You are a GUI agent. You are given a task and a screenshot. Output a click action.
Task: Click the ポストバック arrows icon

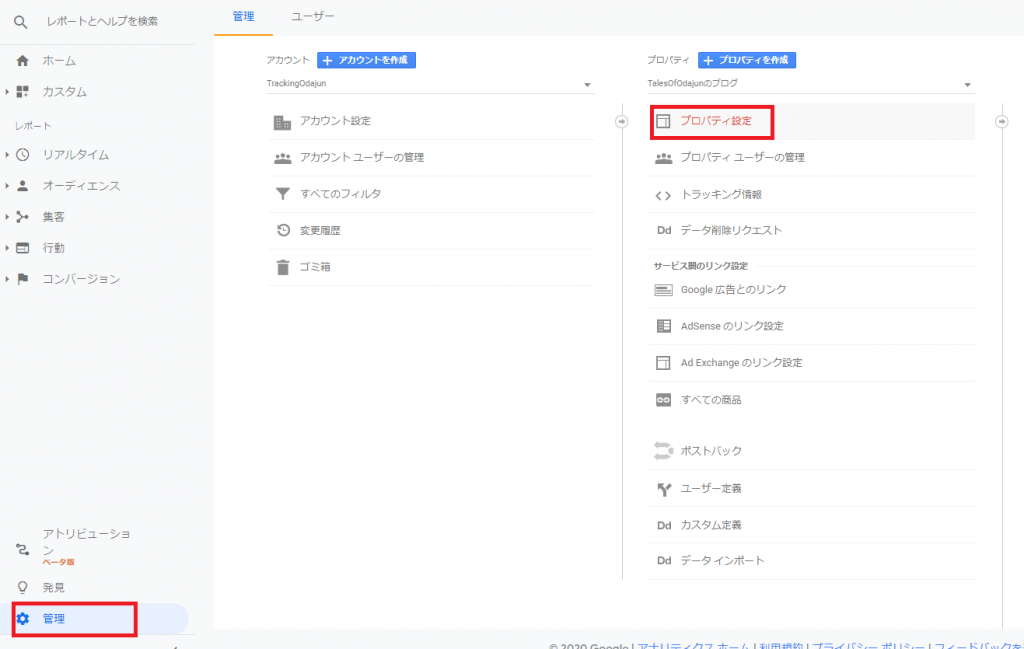coord(664,451)
